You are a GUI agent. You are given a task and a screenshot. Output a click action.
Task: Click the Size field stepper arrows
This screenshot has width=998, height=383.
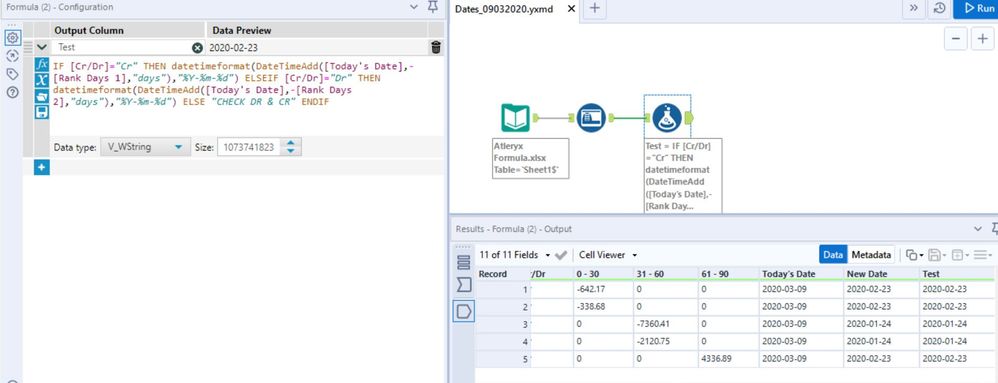291,147
